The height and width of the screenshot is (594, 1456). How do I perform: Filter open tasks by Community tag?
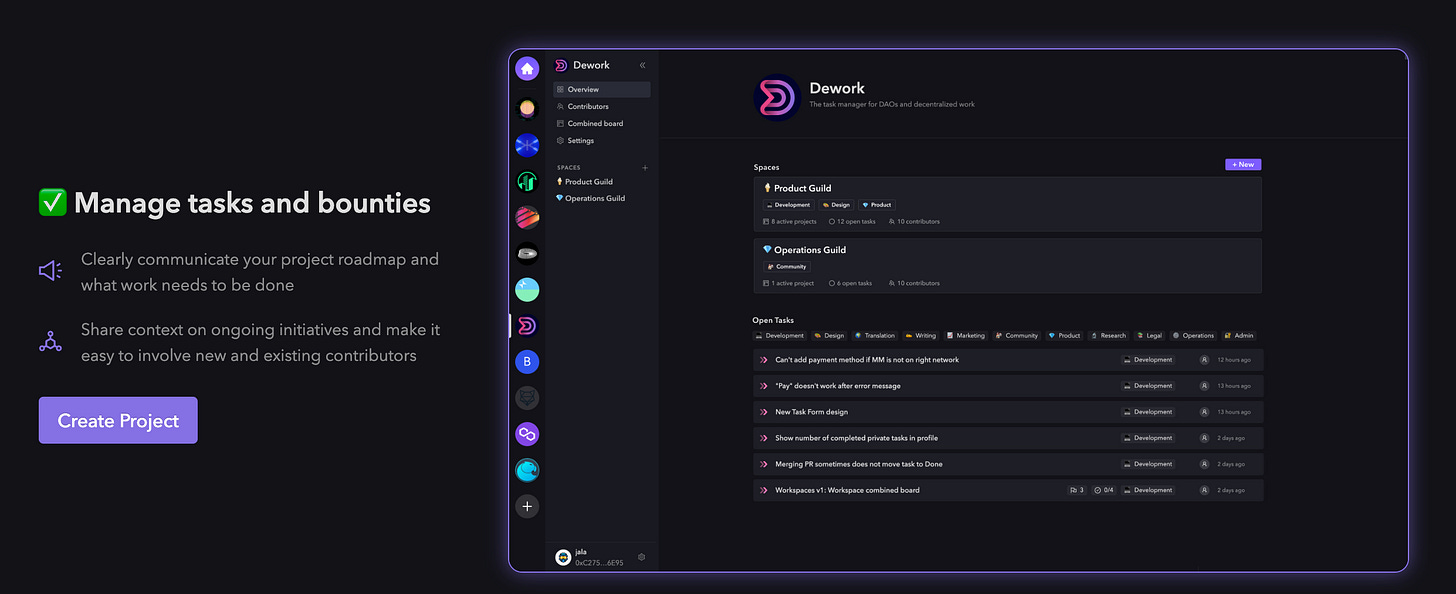click(1017, 336)
